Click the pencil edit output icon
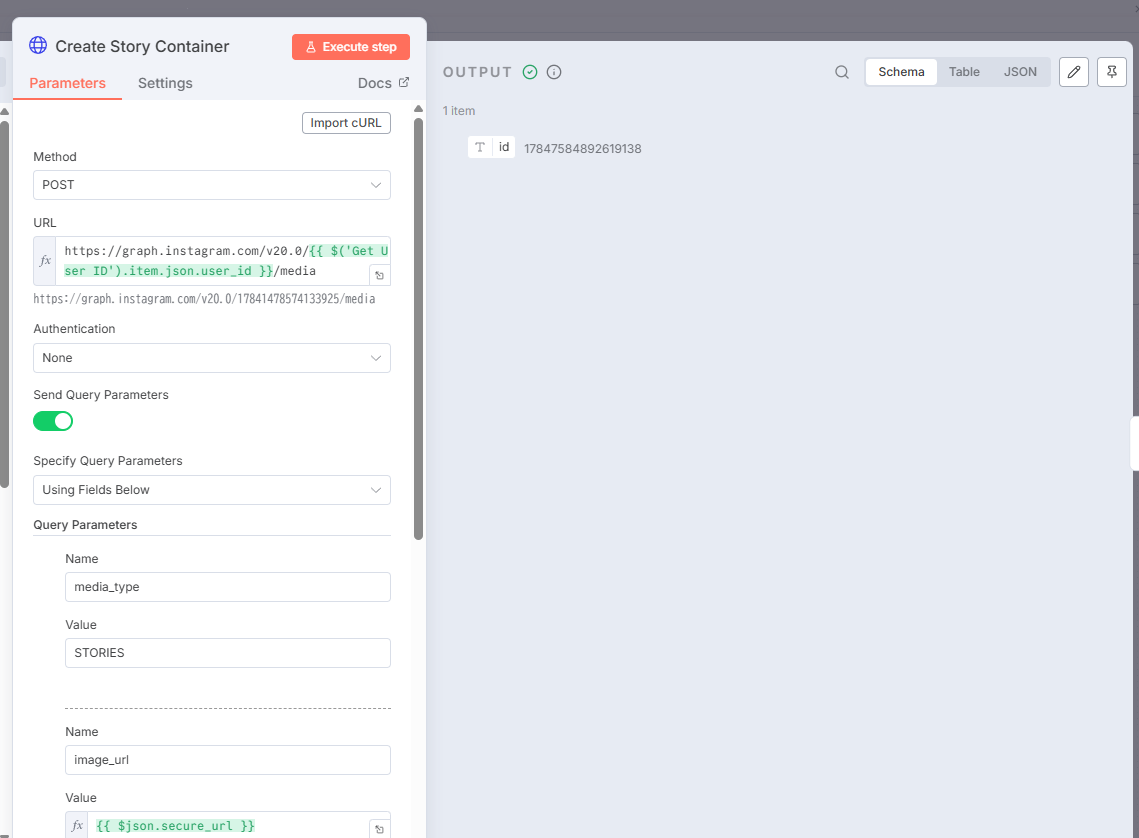 (x=1073, y=72)
